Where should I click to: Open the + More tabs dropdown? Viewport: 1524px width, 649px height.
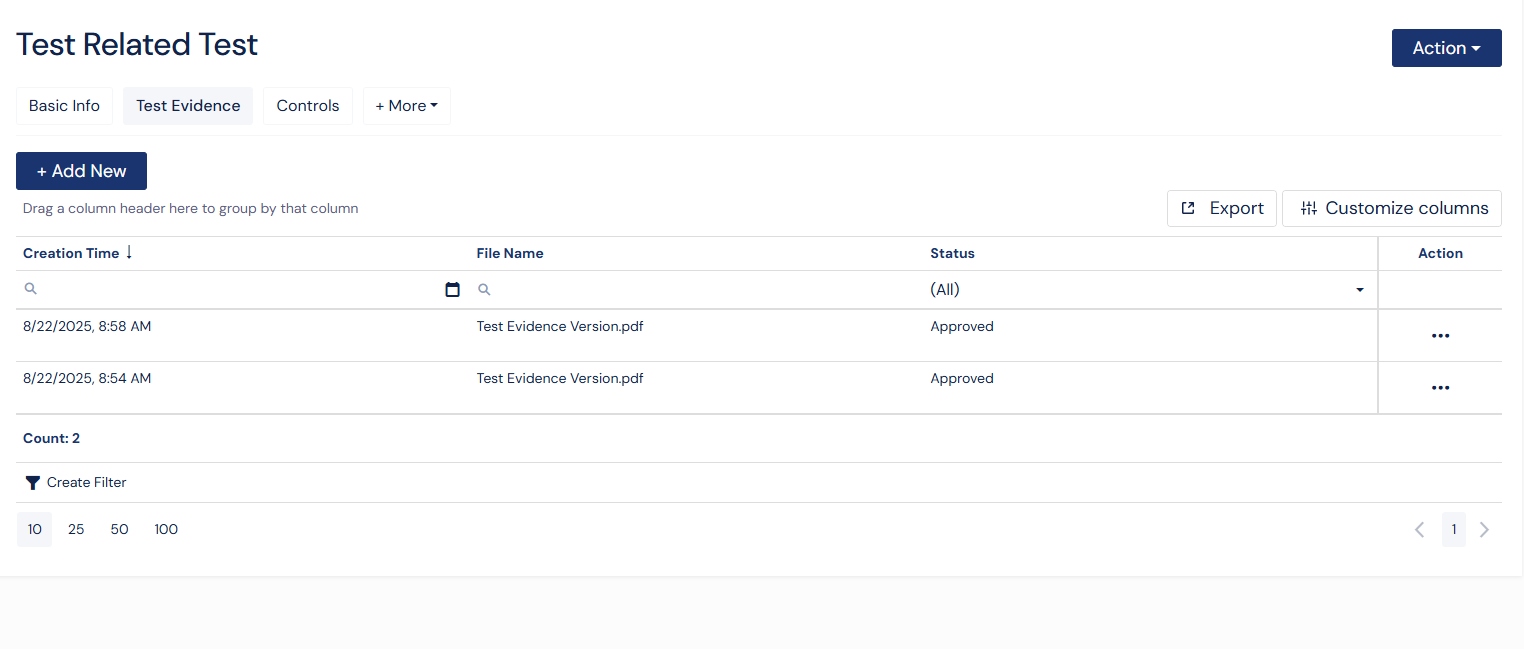click(406, 106)
